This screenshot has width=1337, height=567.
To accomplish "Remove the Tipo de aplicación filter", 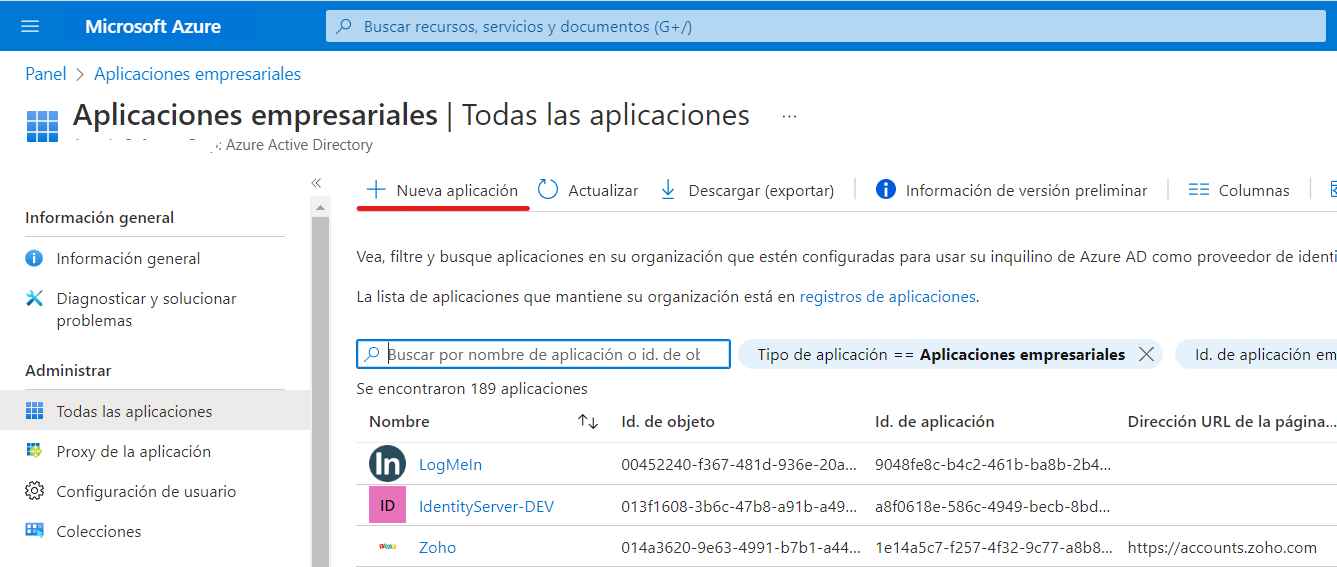I will point(1146,354).
